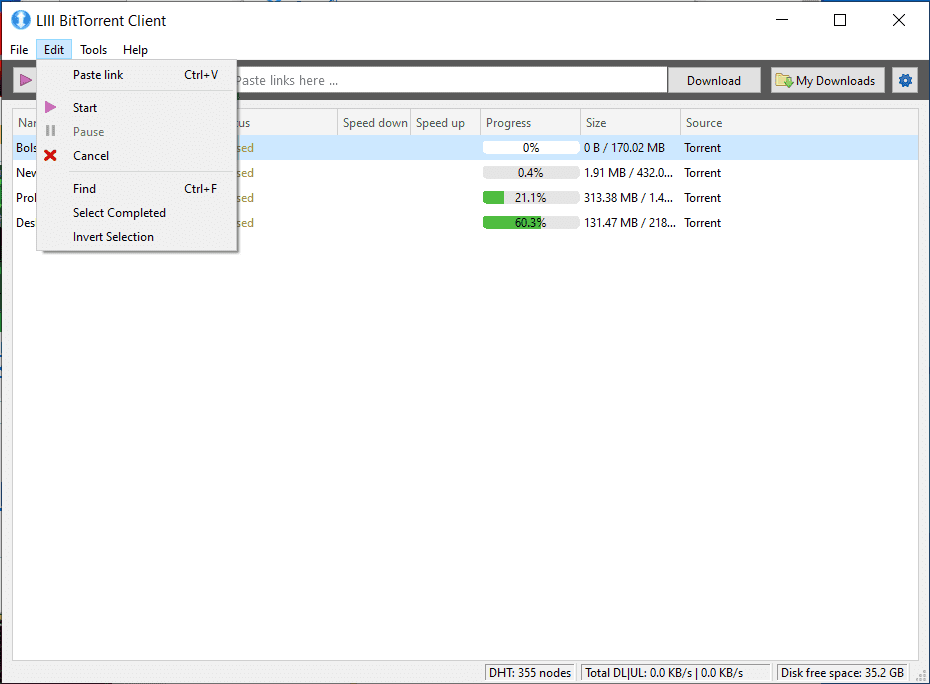Sort by Source column header
The height and width of the screenshot is (684, 930).
[799, 123]
